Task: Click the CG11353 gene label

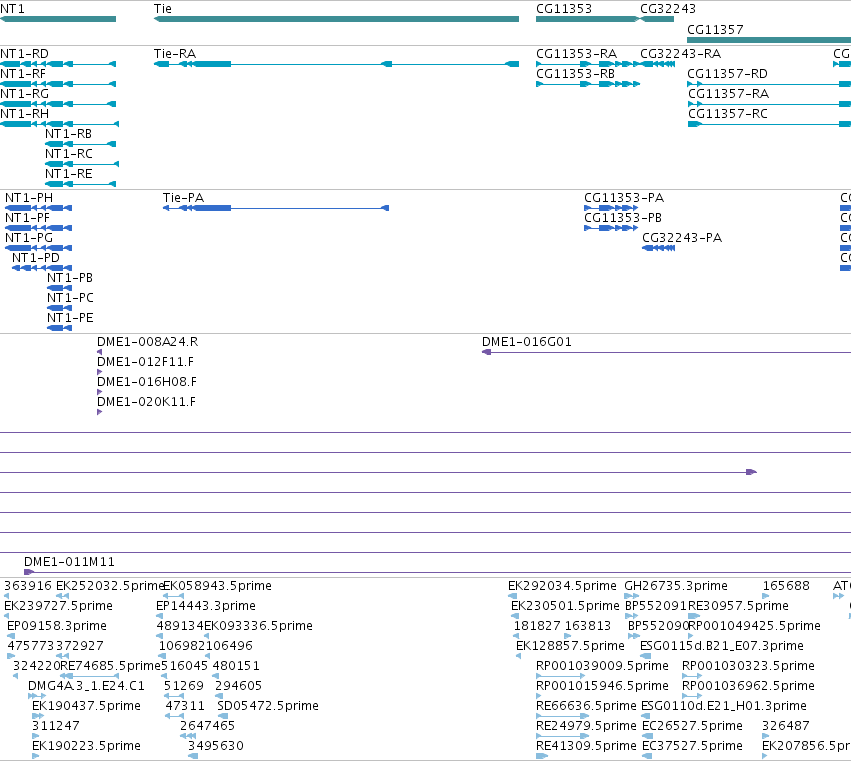Action: pyautogui.click(x=564, y=9)
